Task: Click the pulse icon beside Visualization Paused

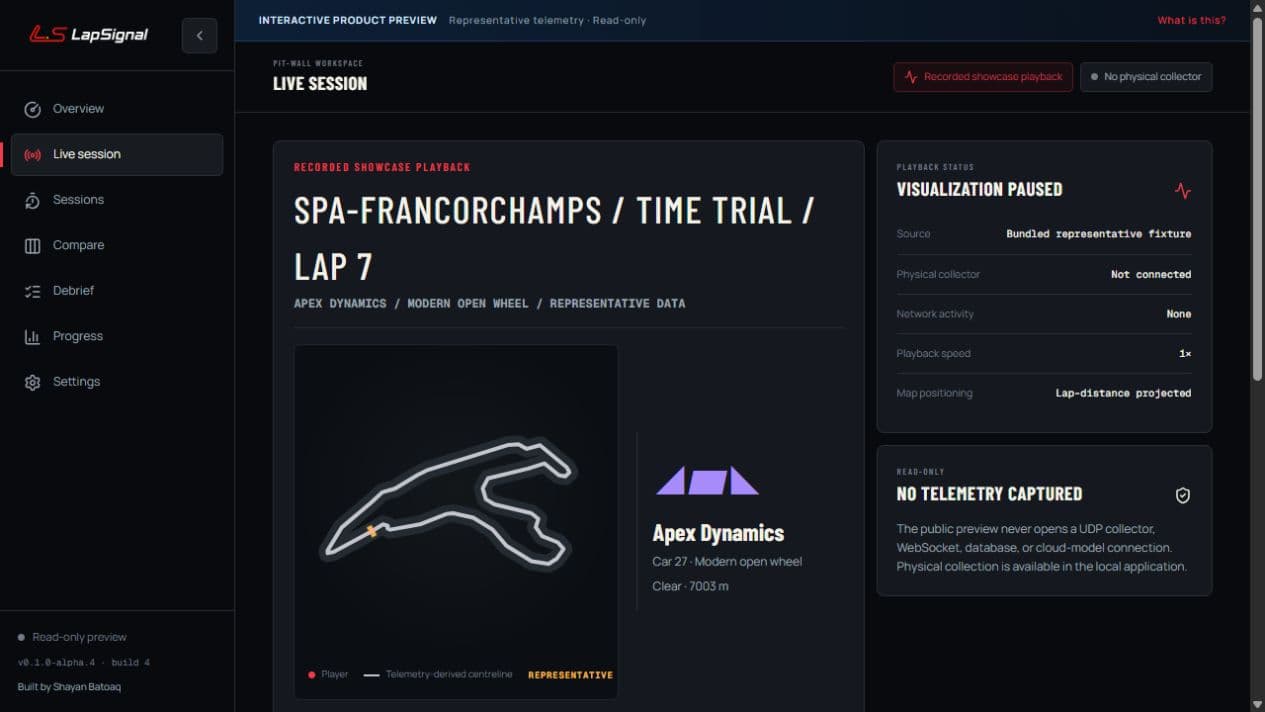Action: [x=1183, y=190]
